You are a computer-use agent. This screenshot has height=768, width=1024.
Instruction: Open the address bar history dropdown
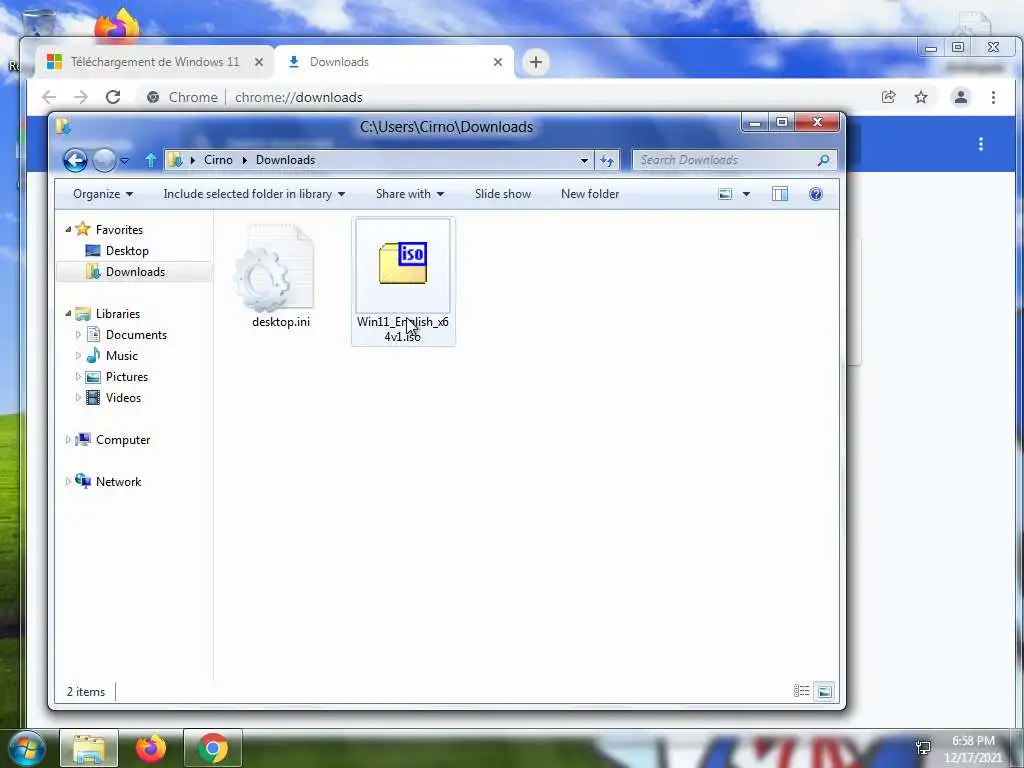pos(584,161)
